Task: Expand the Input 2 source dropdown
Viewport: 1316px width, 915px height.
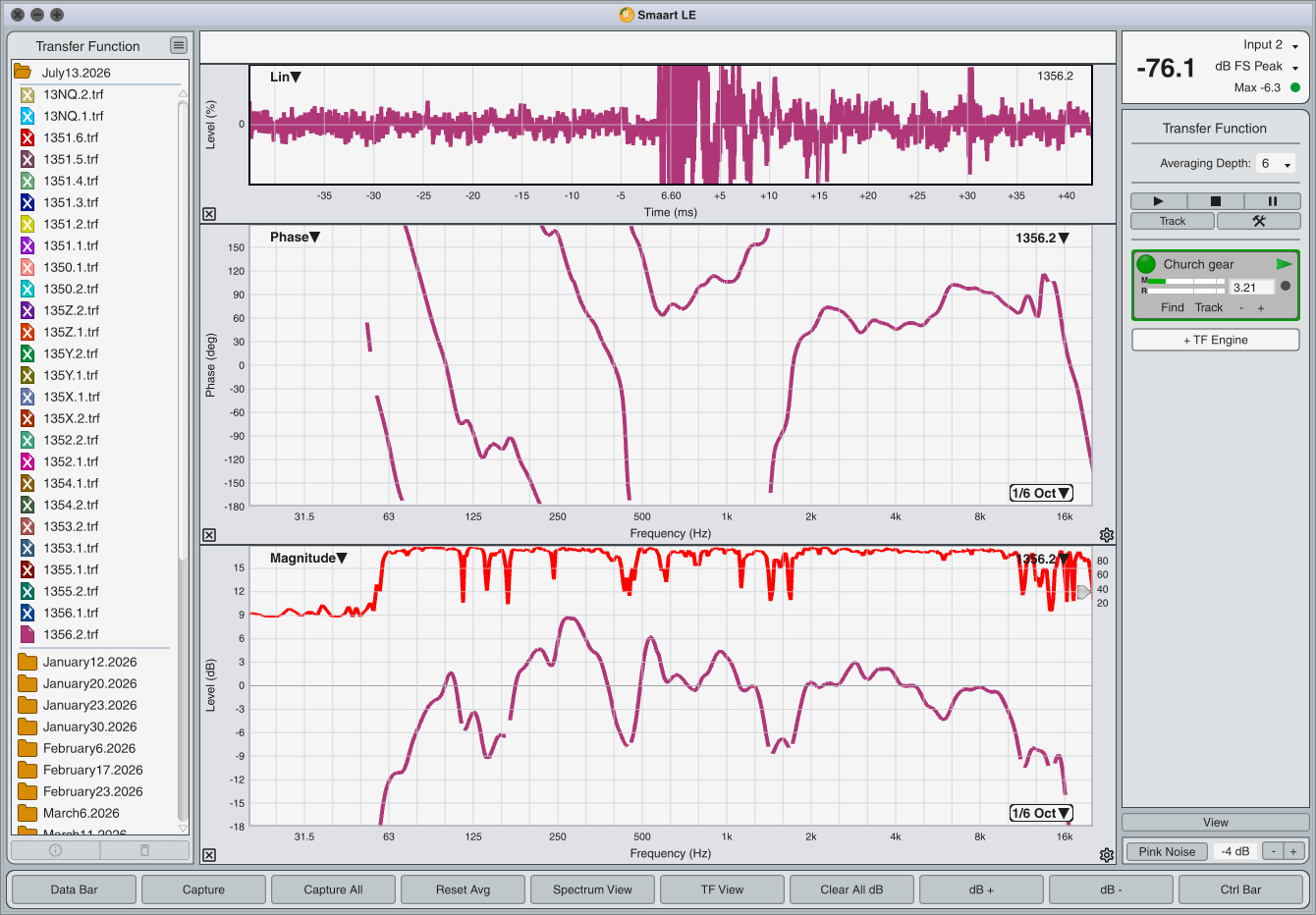Action: coord(1271,45)
